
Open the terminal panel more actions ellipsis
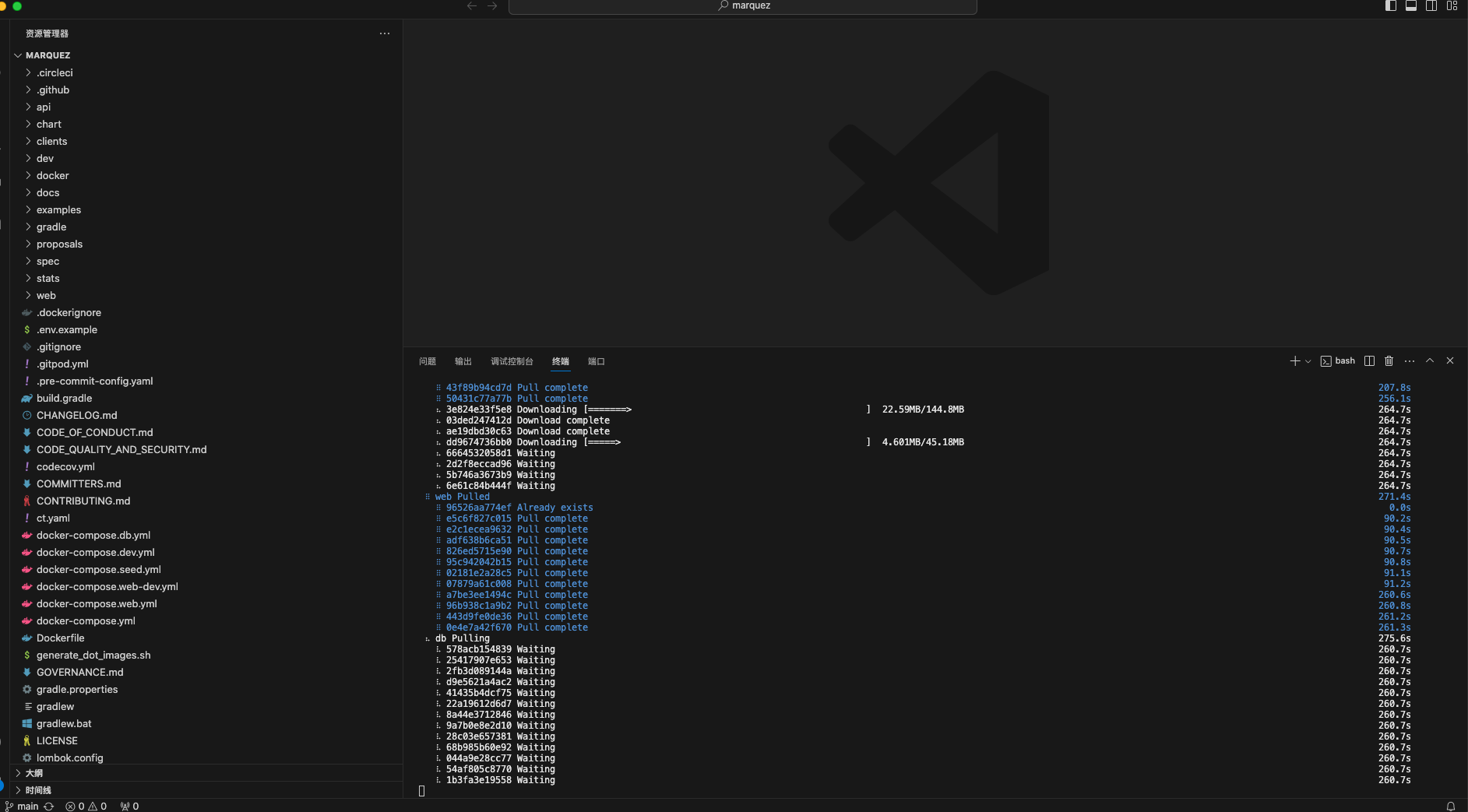[1410, 361]
